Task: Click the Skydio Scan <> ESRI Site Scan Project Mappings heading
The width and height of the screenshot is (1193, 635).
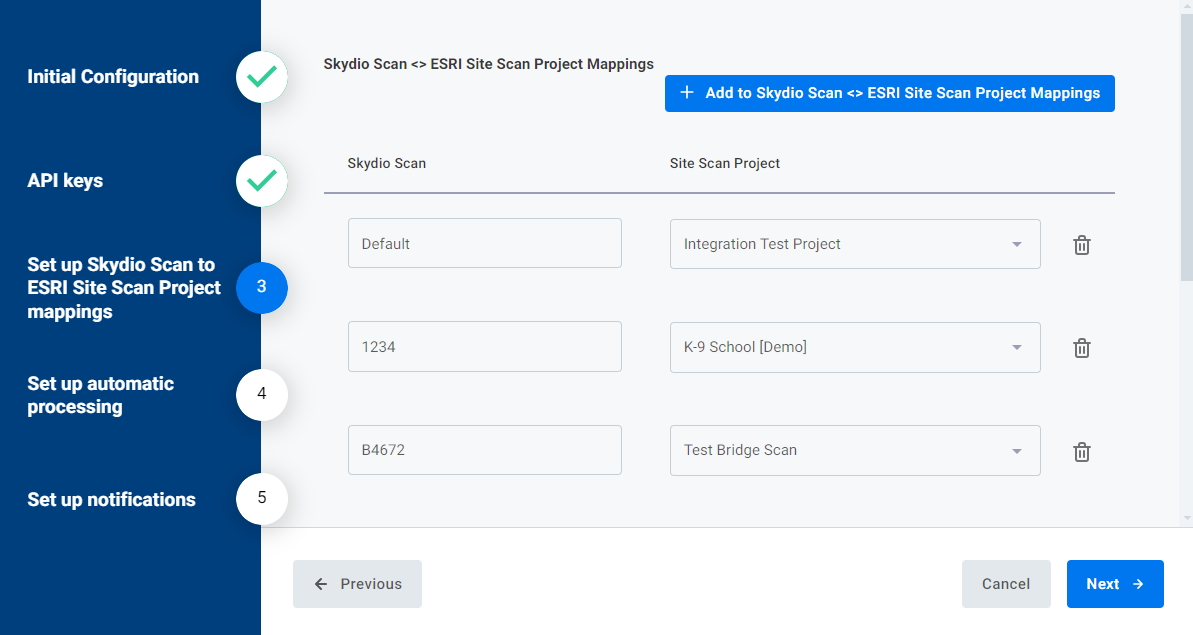Action: point(488,64)
